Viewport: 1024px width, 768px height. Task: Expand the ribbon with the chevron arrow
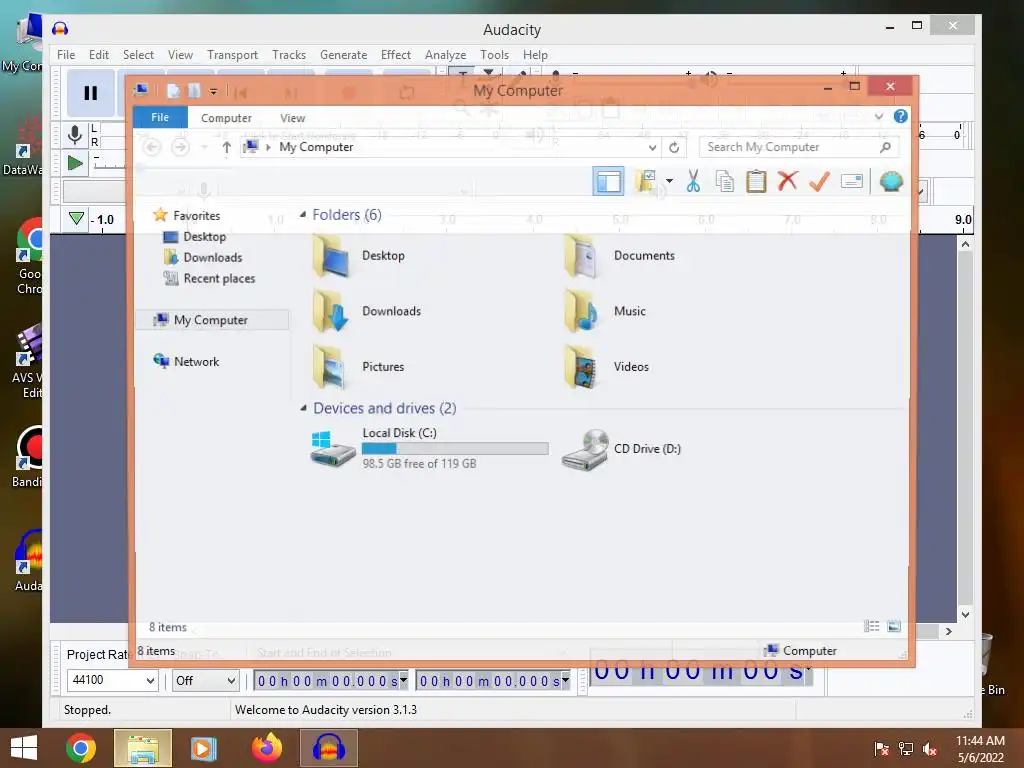point(878,117)
